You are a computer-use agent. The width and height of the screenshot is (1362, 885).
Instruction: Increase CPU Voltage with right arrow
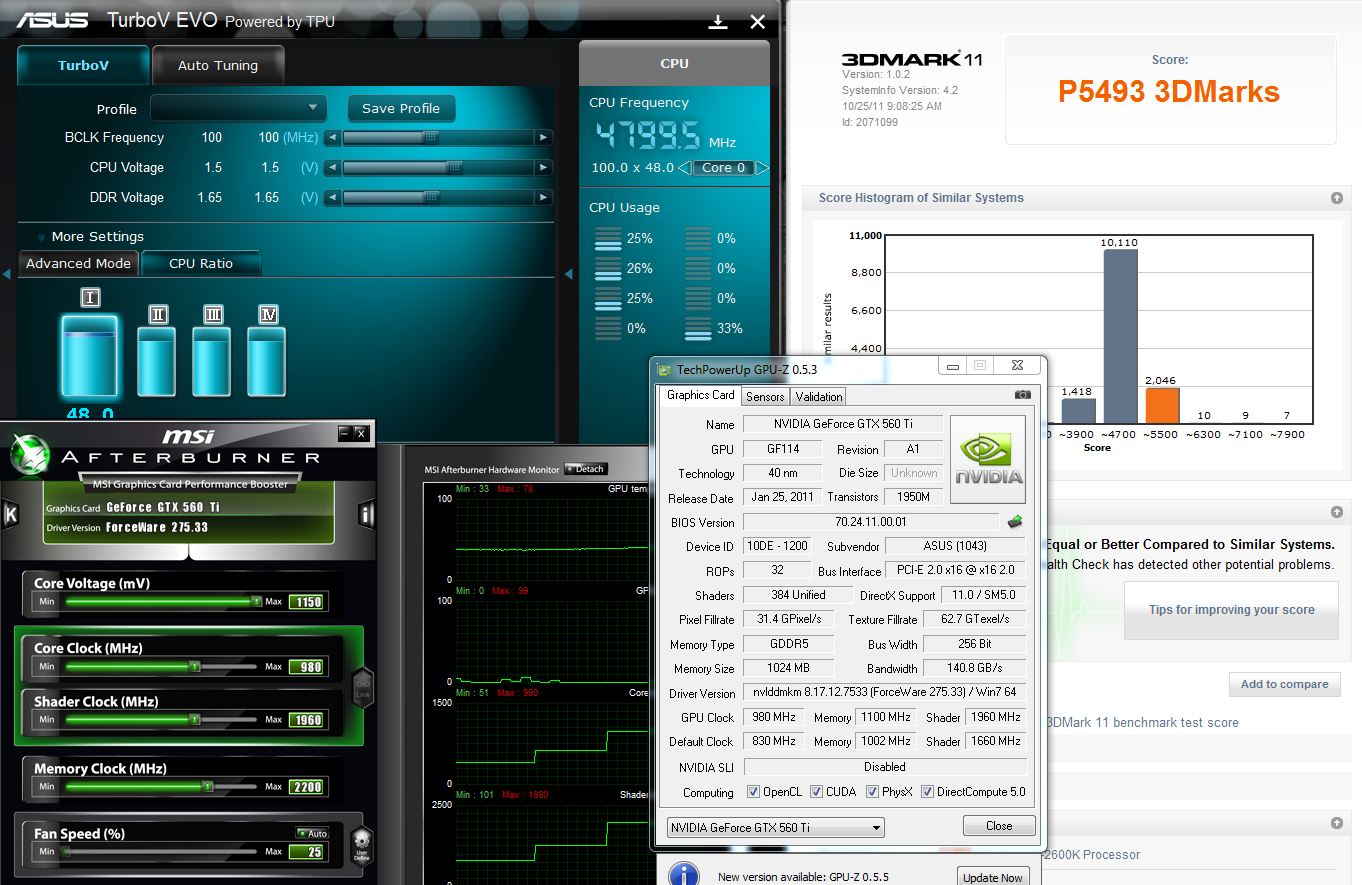coord(543,168)
